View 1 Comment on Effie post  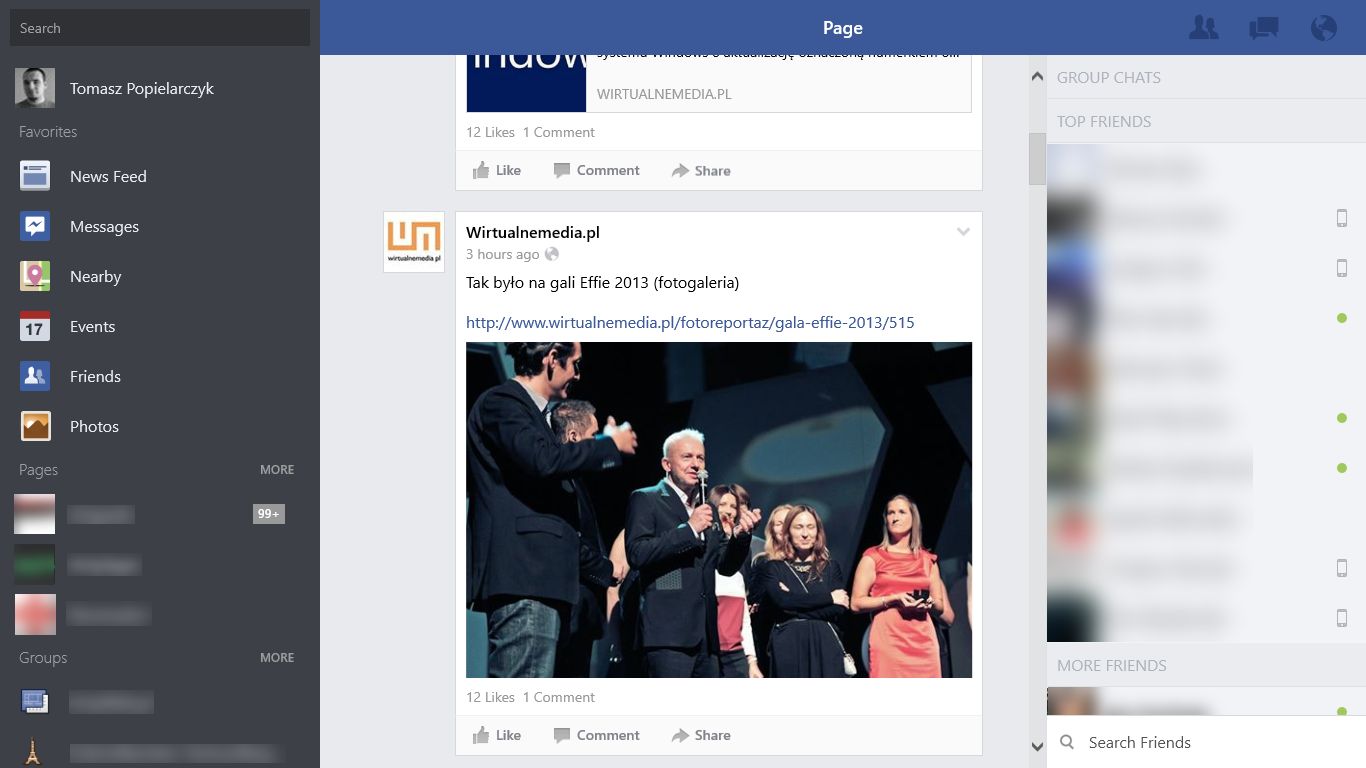tap(559, 697)
